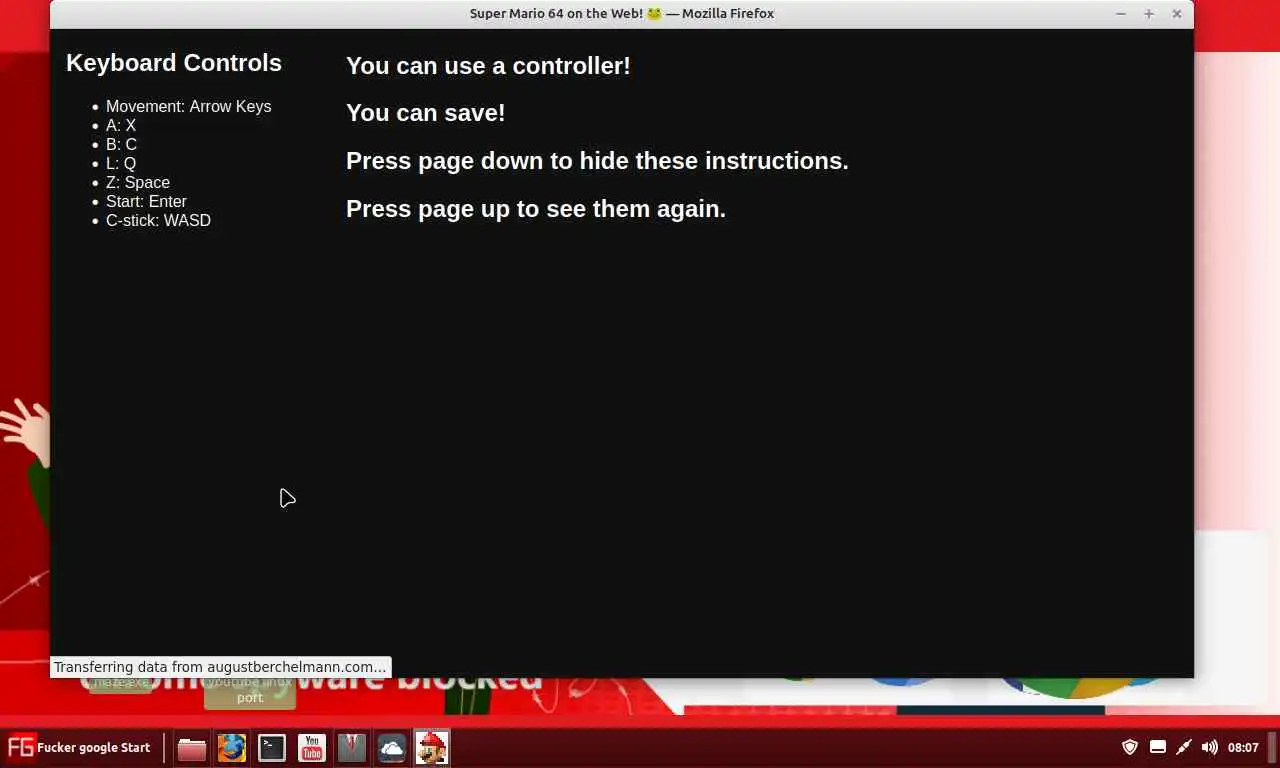
Task: Click the 'L: Q' control line
Action: (x=121, y=163)
